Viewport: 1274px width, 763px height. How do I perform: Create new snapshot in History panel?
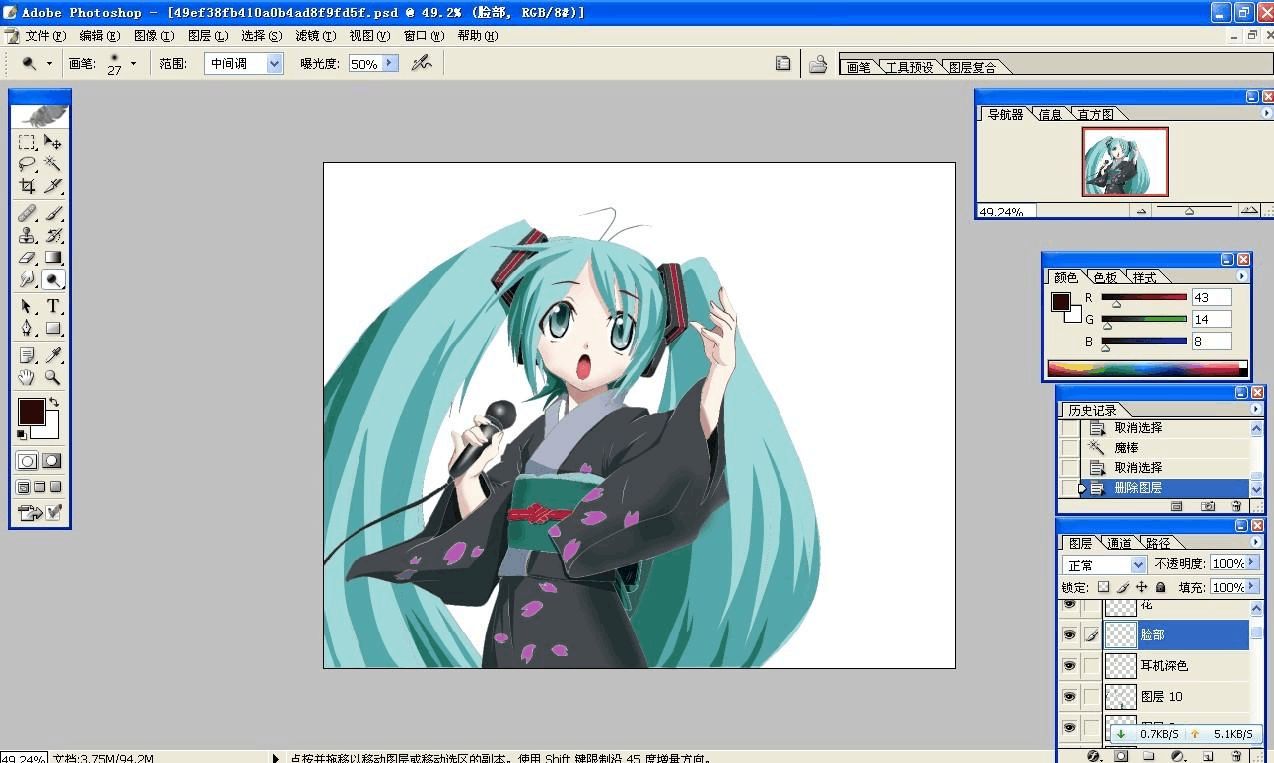(x=1208, y=506)
